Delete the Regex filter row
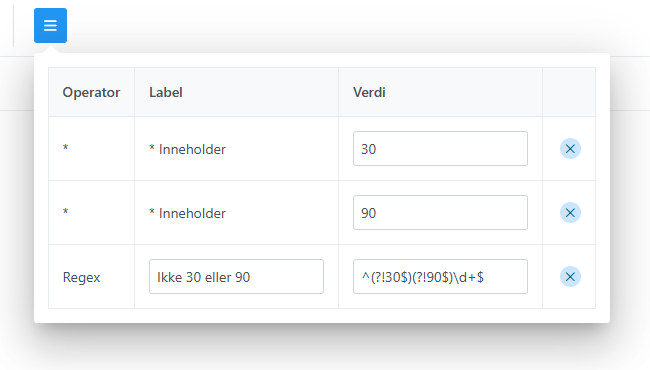 pyautogui.click(x=570, y=277)
